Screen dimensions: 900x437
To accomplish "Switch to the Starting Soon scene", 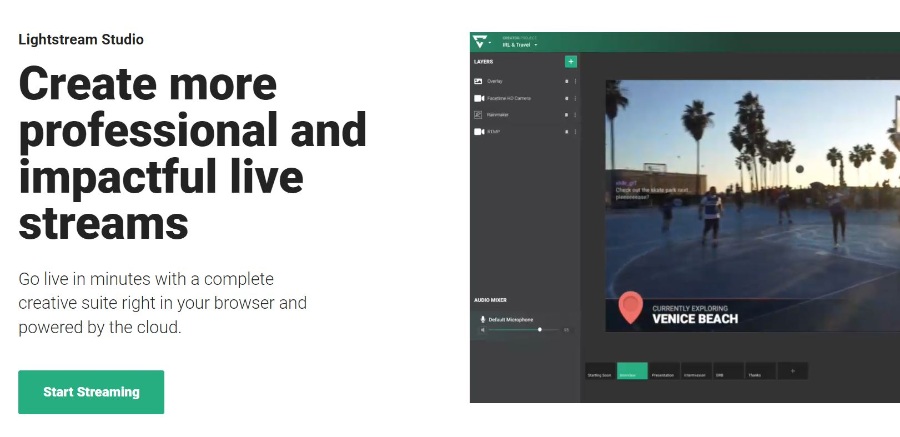I will 600,371.
